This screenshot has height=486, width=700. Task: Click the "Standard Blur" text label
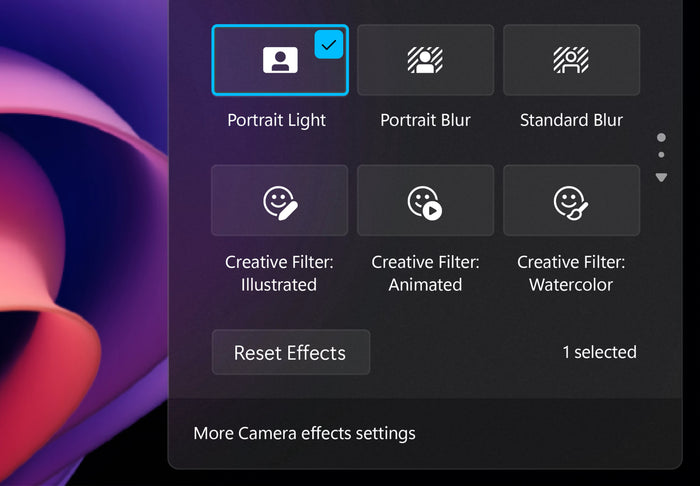pyautogui.click(x=571, y=120)
